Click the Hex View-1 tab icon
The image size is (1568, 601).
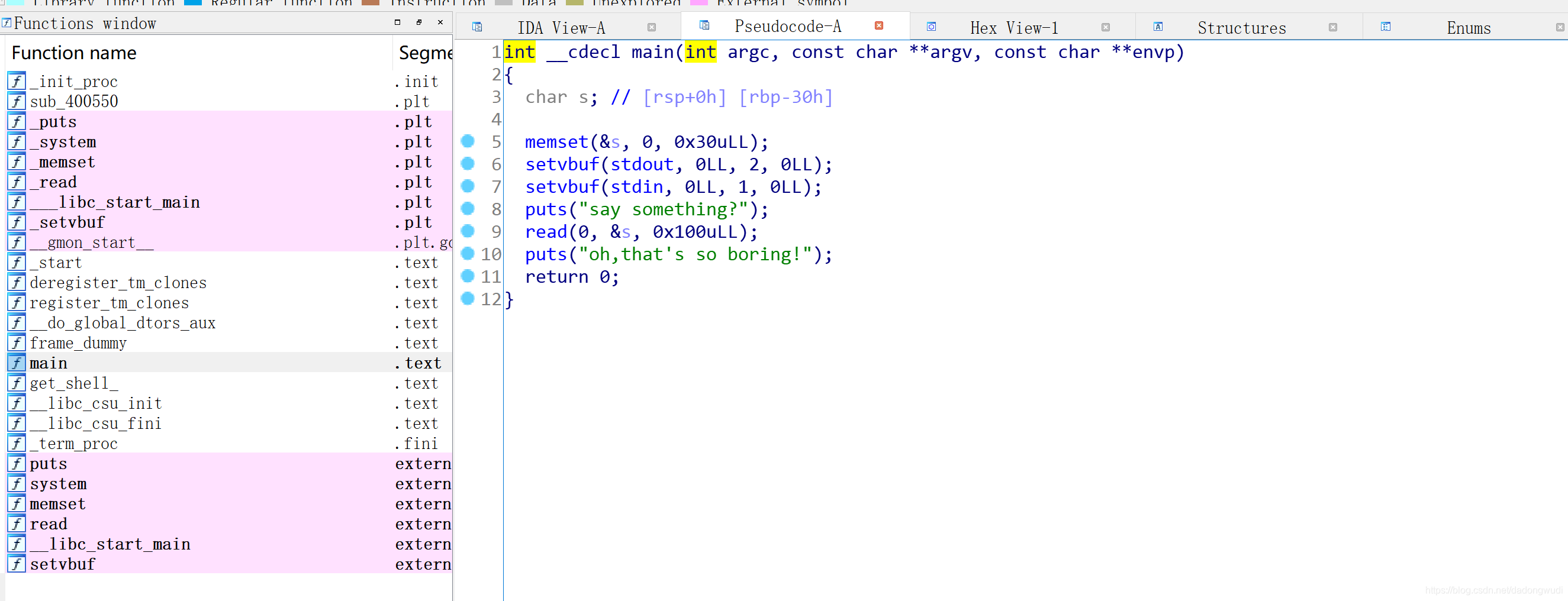click(x=931, y=27)
